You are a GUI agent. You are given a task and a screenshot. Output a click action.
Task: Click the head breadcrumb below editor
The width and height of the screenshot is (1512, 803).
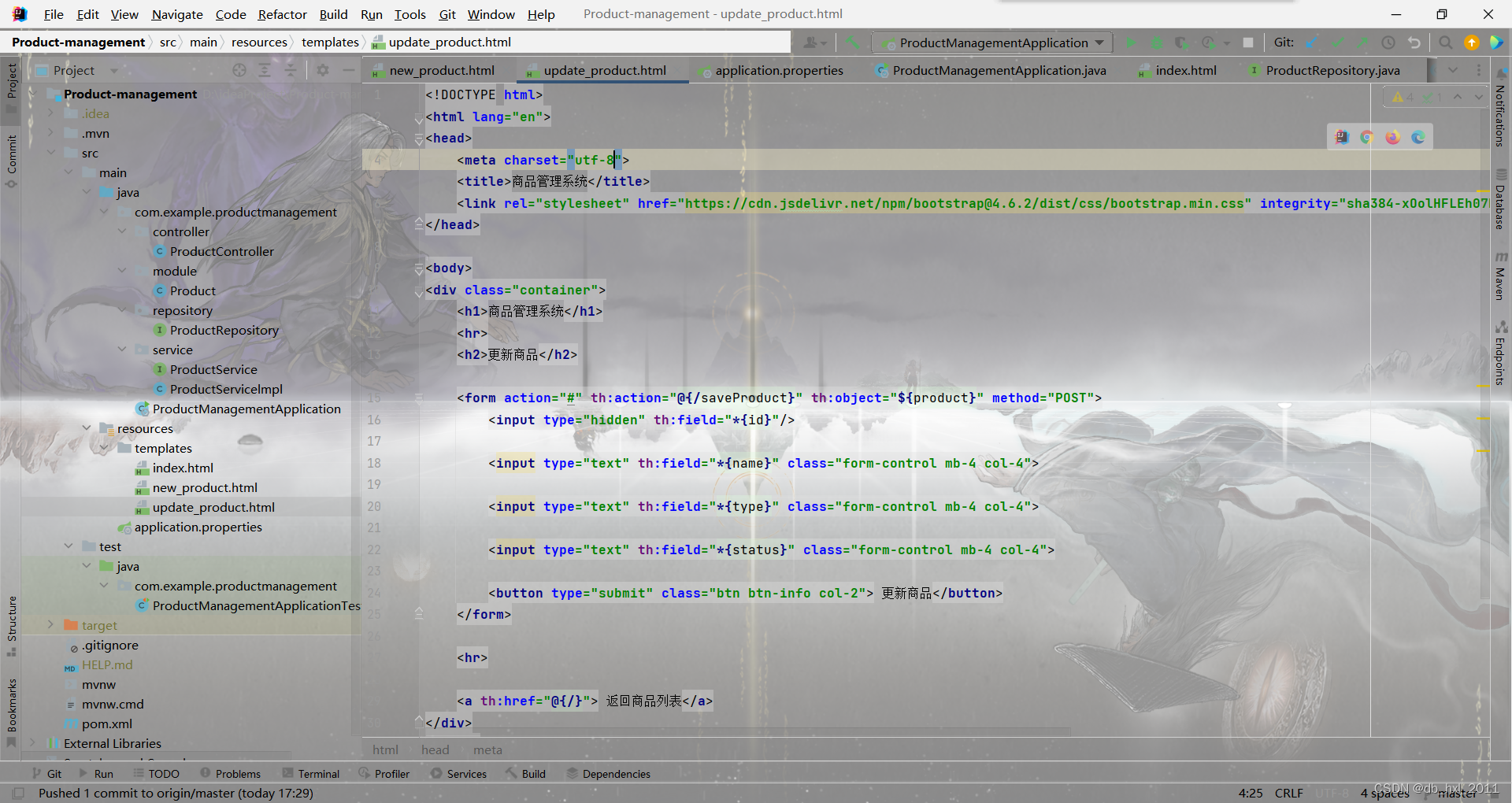click(x=435, y=749)
